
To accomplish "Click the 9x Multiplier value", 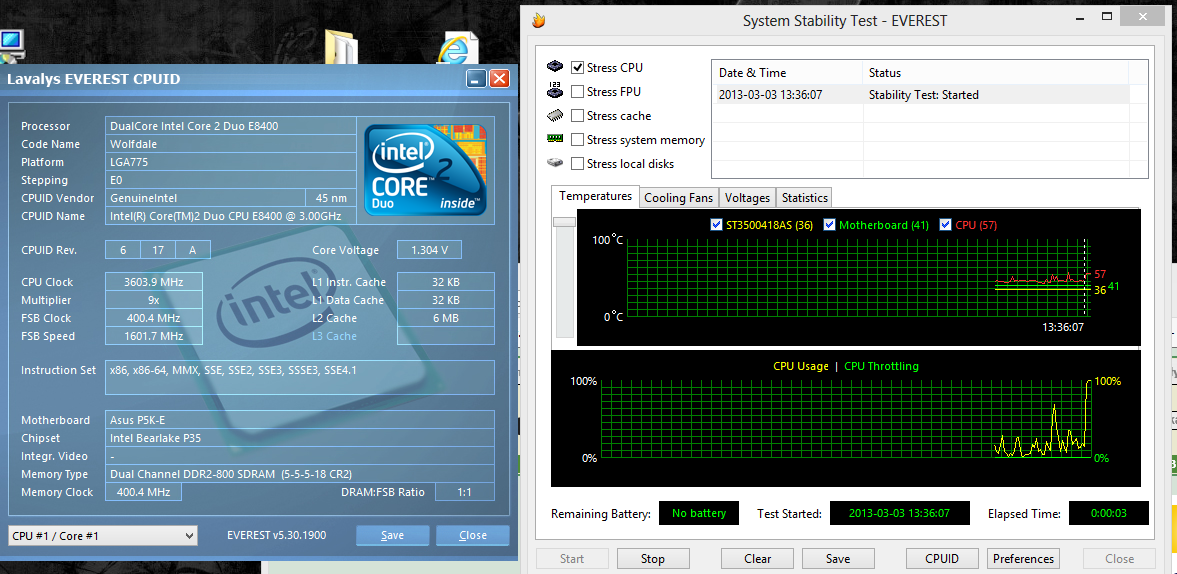I will tap(154, 300).
